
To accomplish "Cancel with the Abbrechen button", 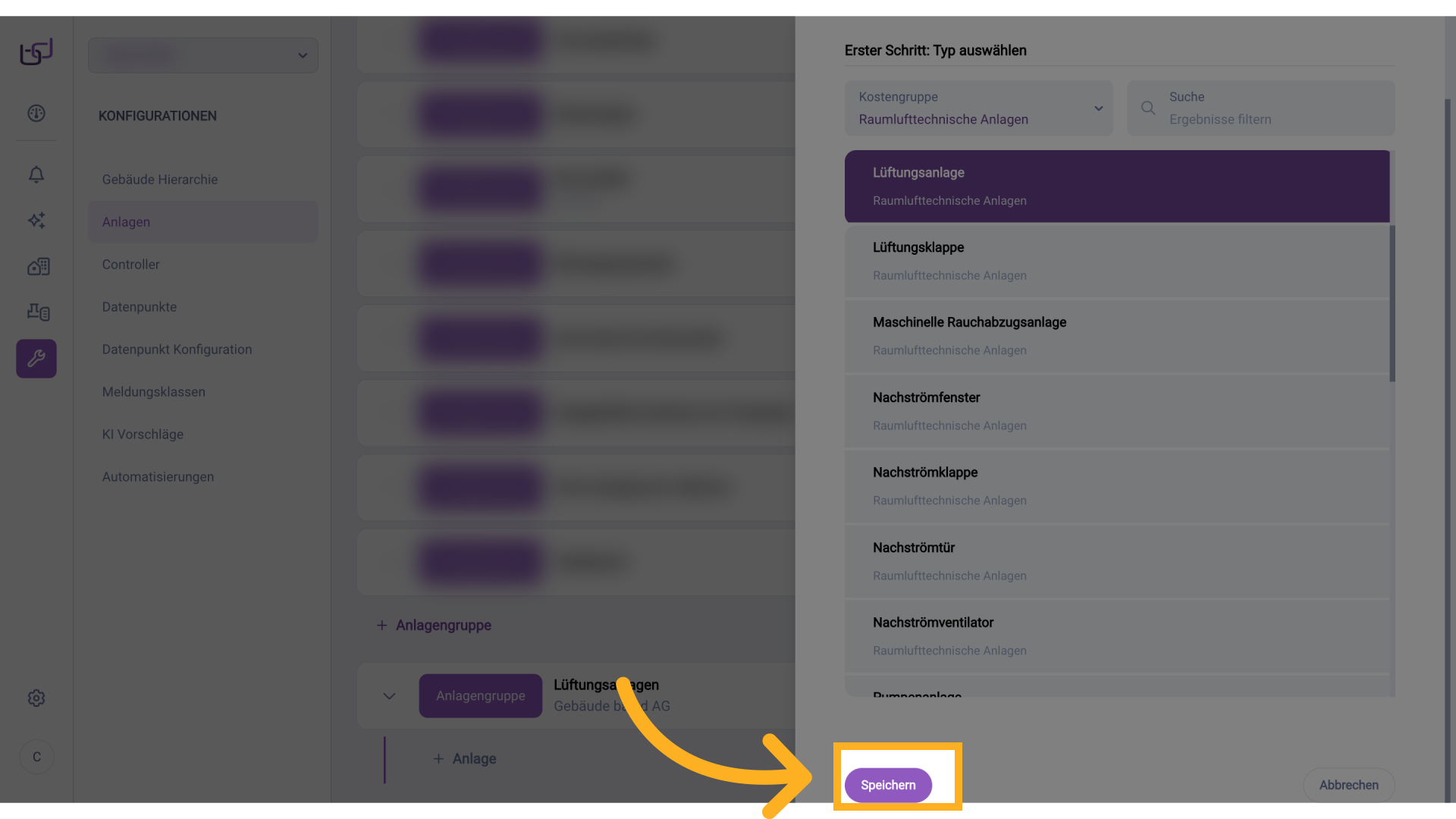I will click(x=1348, y=785).
